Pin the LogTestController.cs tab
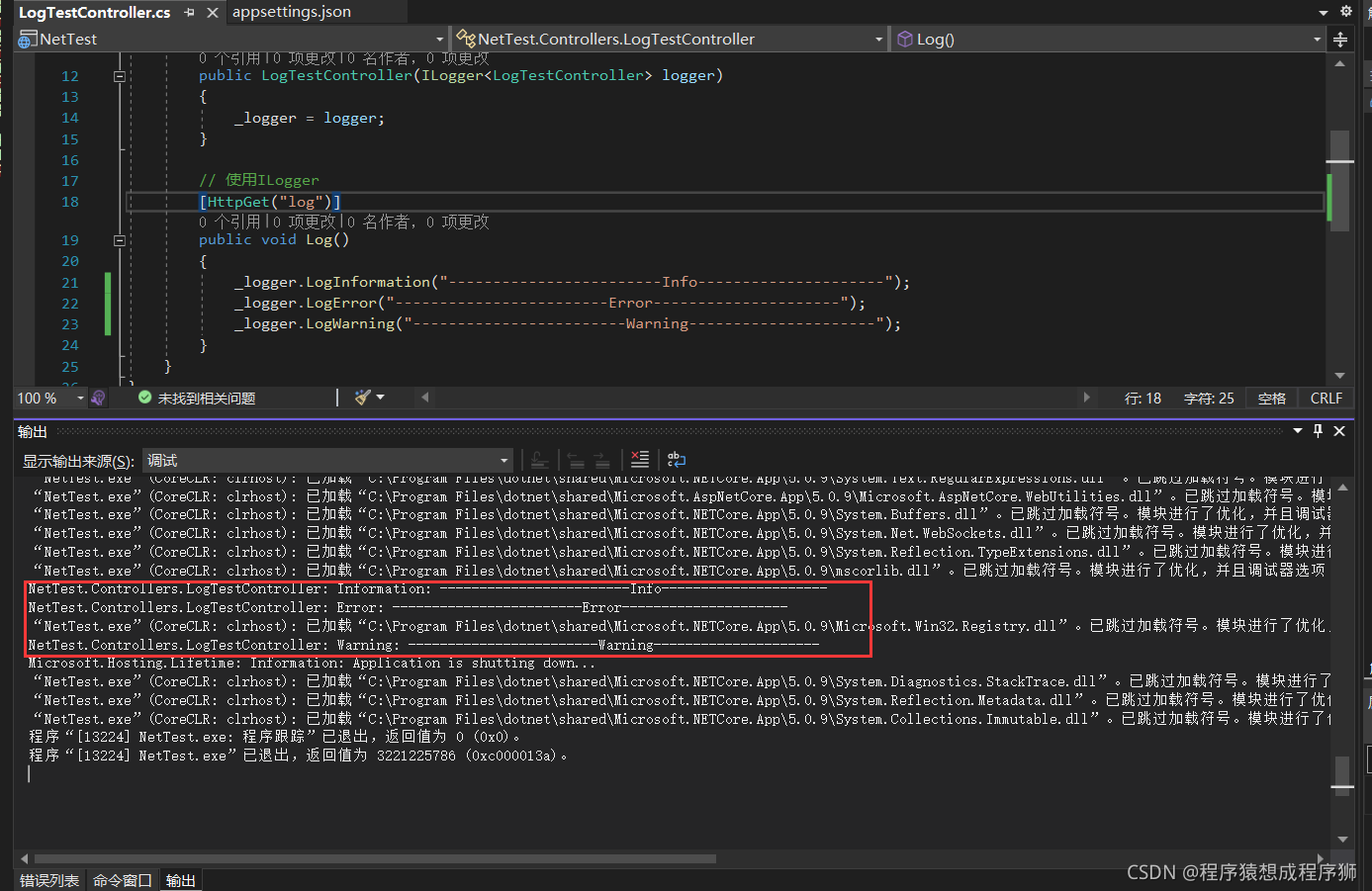Image resolution: width=1372 pixels, height=891 pixels. pos(189,13)
